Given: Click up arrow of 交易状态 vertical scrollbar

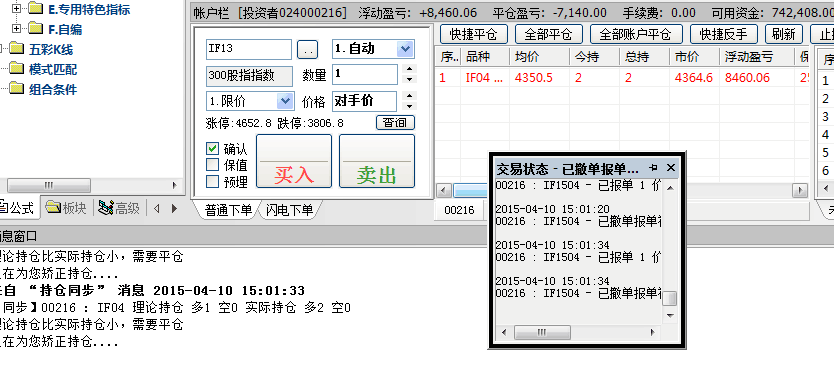Looking at the screenshot, I should (670, 187).
